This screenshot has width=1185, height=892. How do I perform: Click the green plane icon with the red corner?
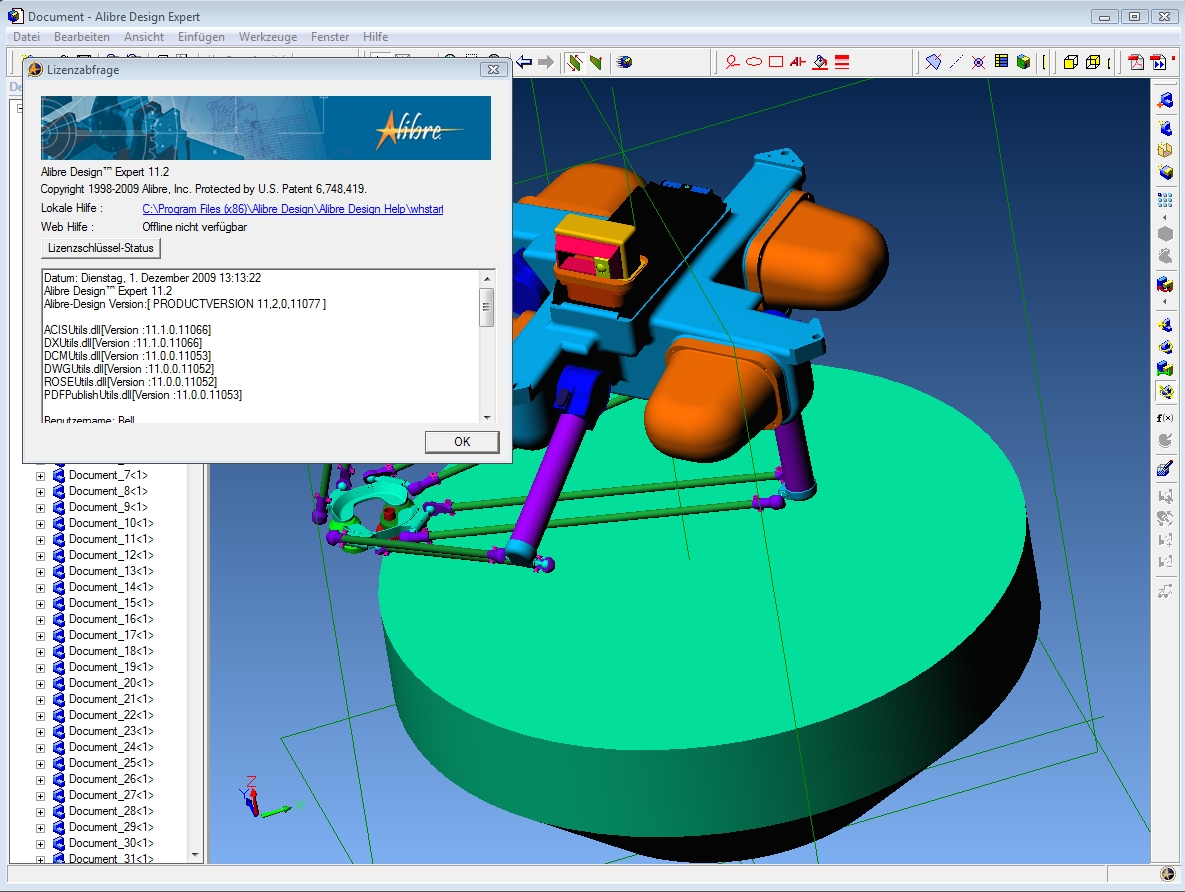596,62
